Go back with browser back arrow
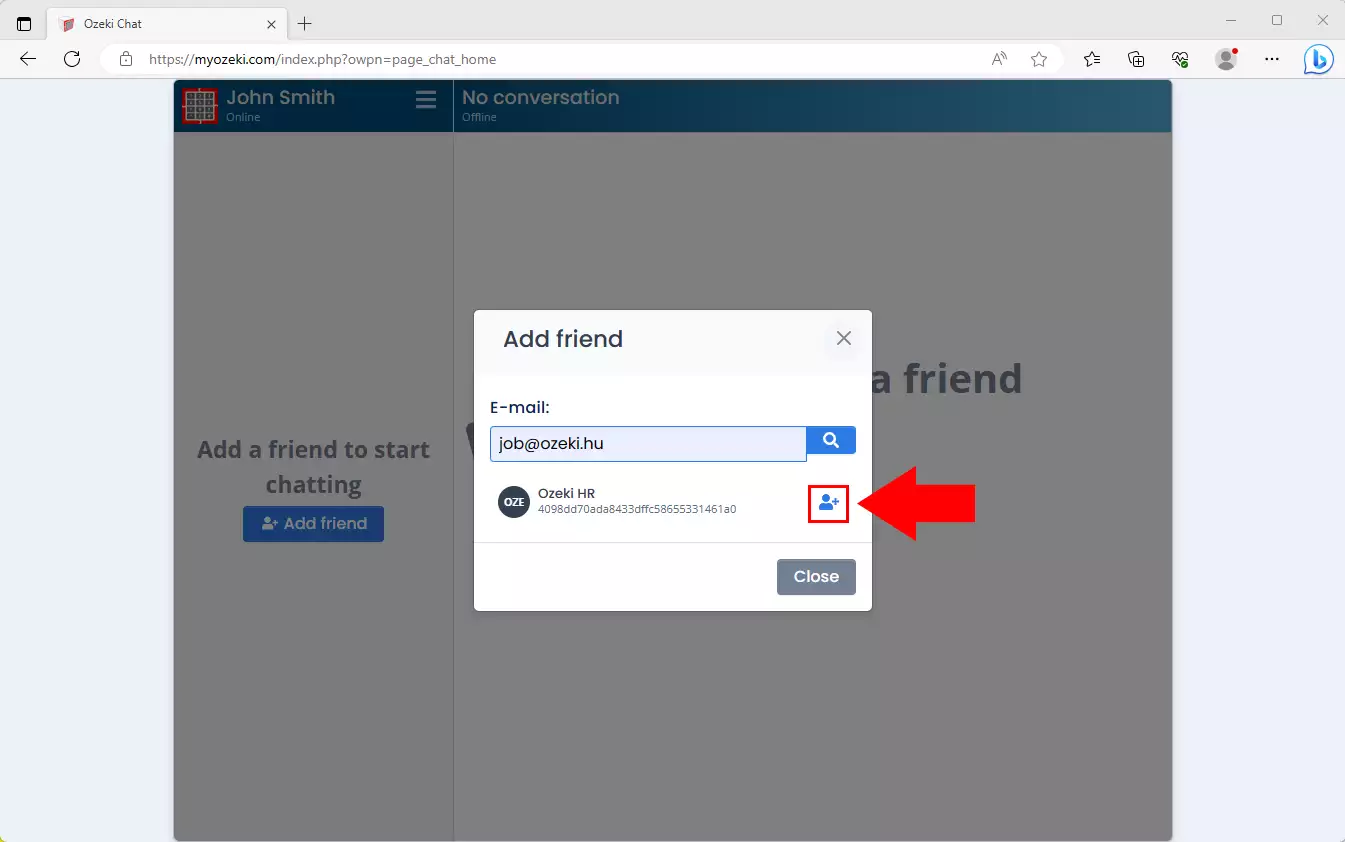Screen dimensions: 1345x842 coord(28,59)
